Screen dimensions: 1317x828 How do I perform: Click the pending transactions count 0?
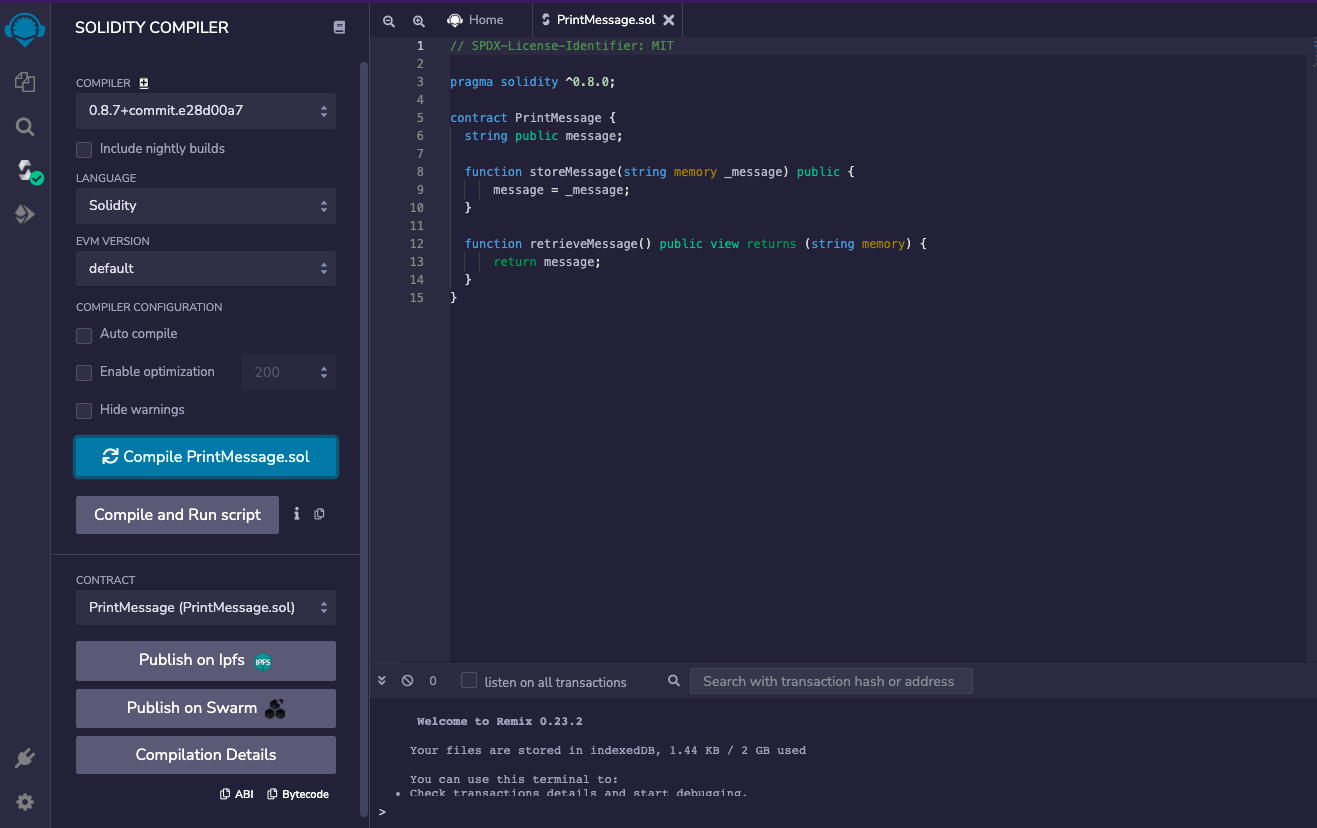tap(433, 681)
